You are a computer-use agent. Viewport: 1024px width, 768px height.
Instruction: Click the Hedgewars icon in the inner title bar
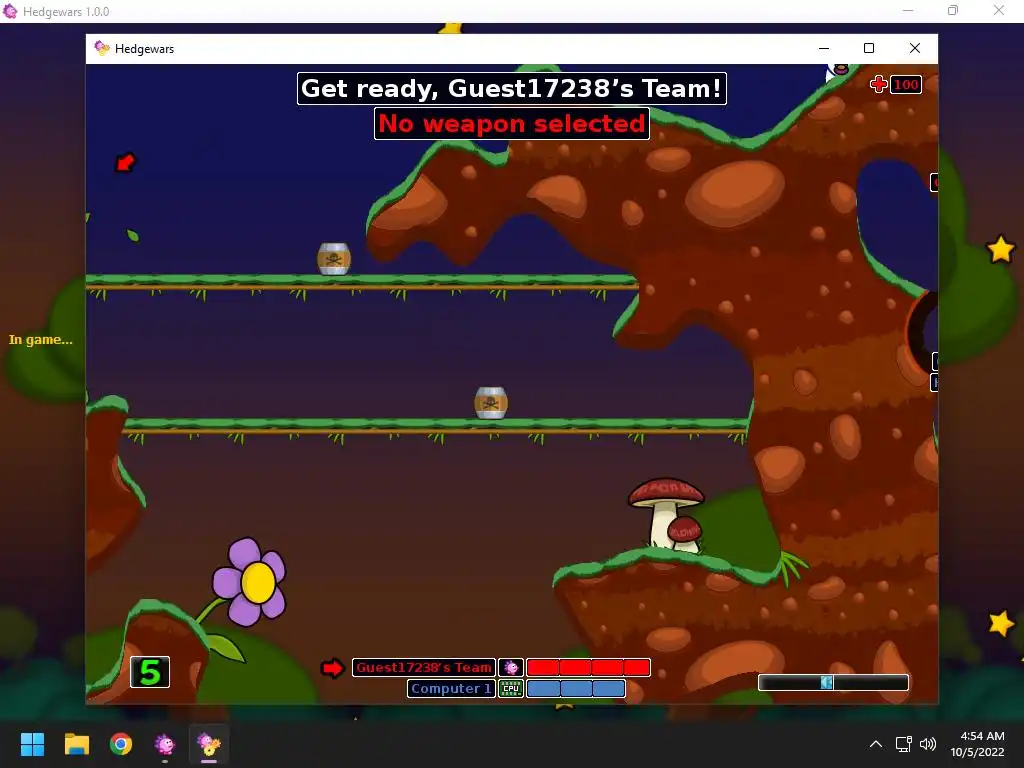pos(102,48)
